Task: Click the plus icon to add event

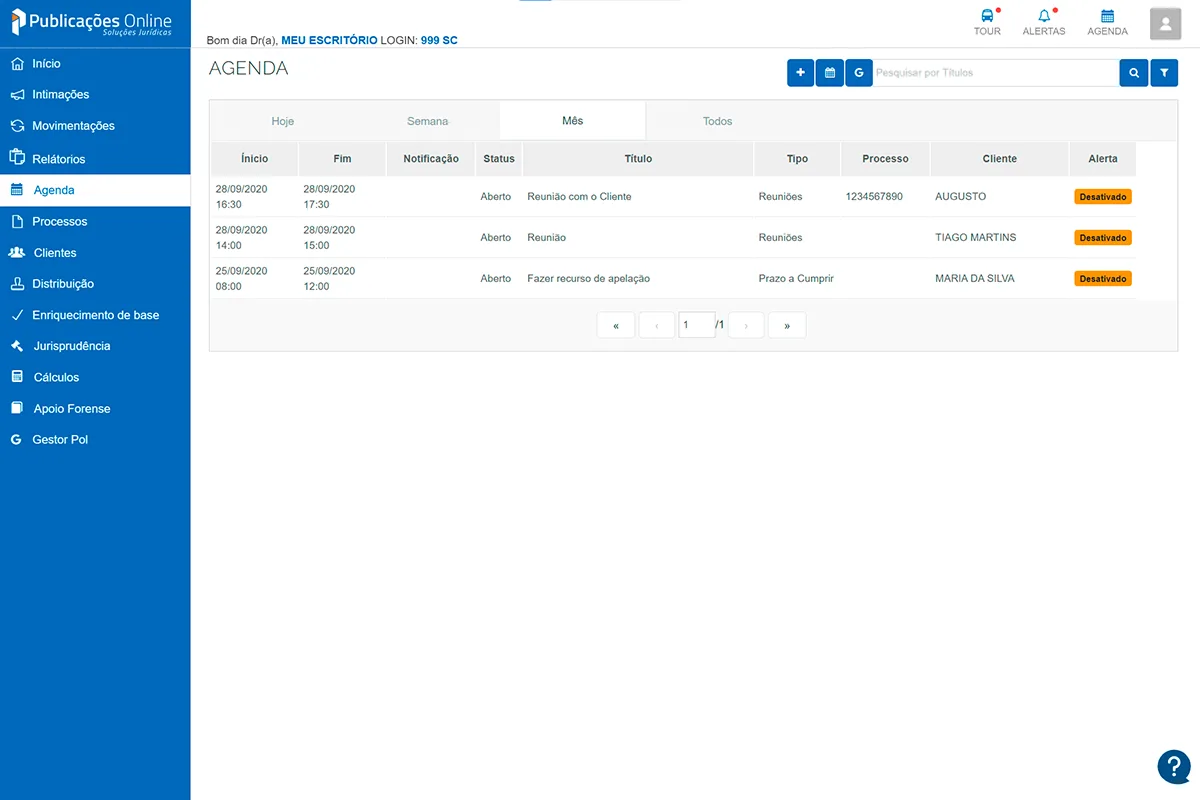Action: (x=800, y=73)
